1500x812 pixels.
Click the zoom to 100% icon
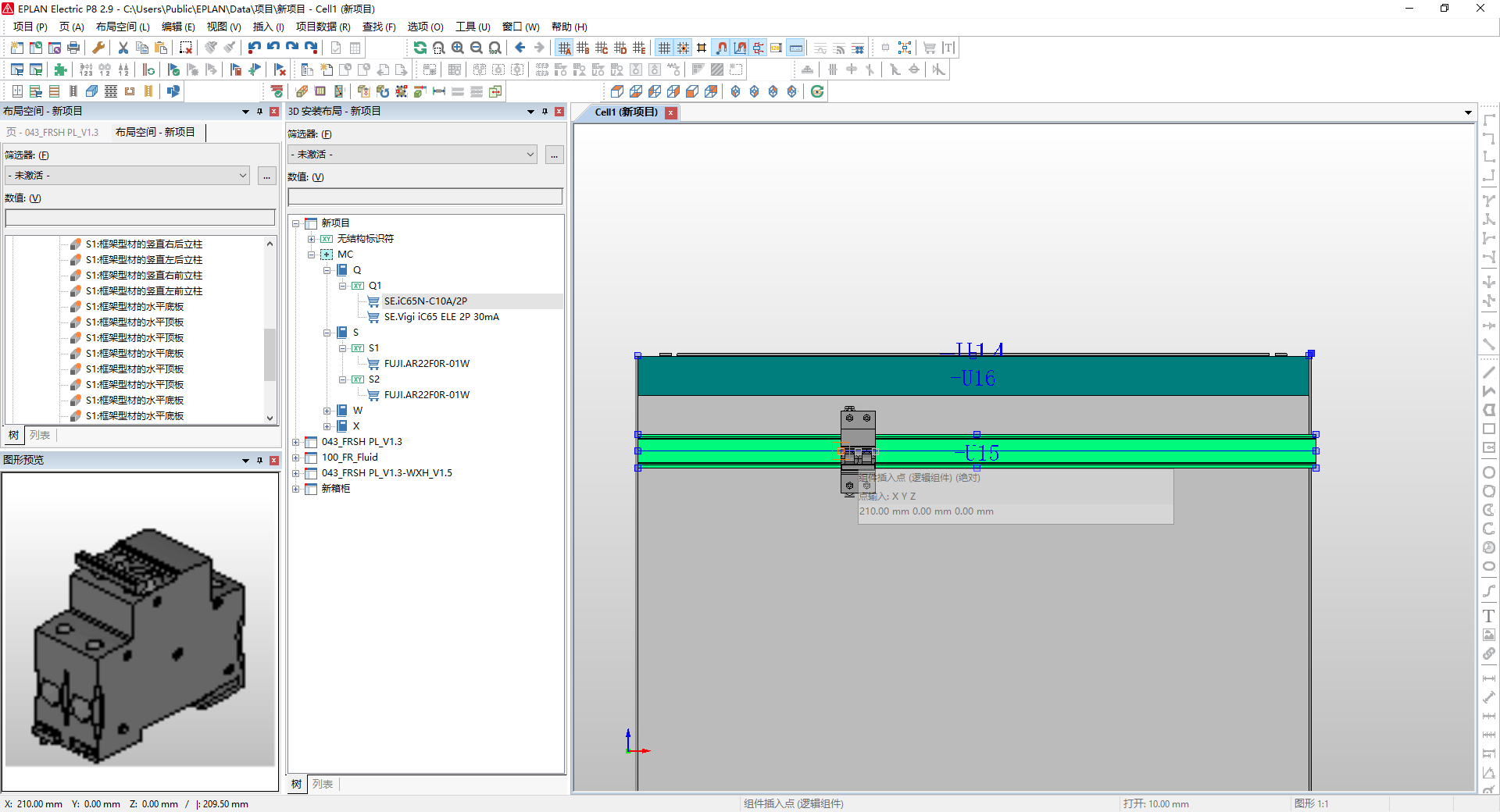[495, 48]
